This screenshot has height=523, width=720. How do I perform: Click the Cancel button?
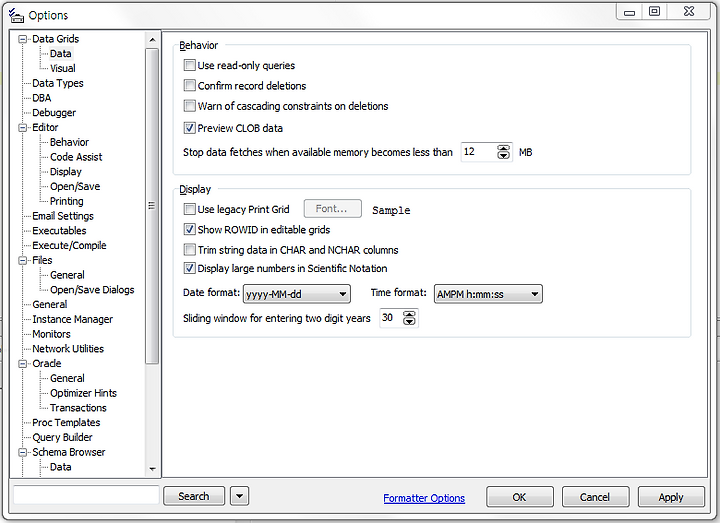click(595, 497)
